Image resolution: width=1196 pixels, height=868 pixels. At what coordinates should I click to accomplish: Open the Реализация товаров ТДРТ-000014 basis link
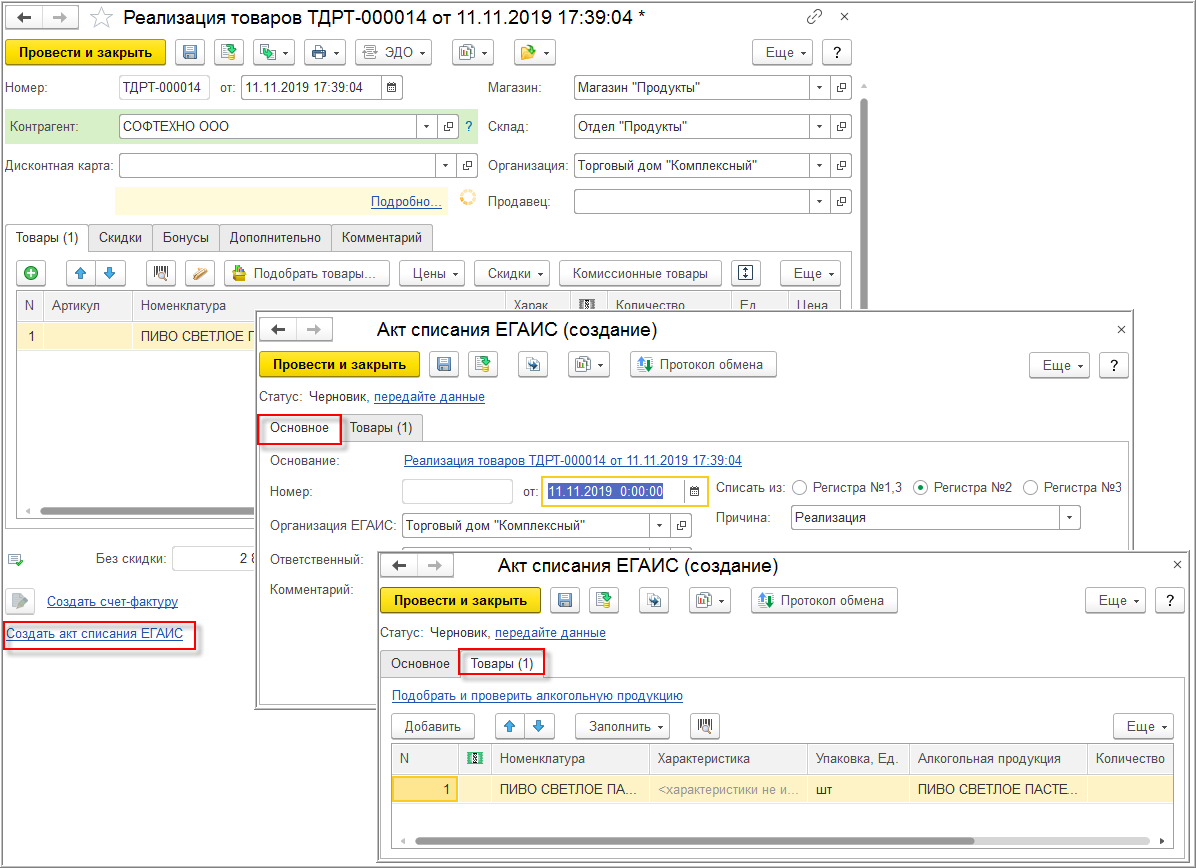pos(573,461)
